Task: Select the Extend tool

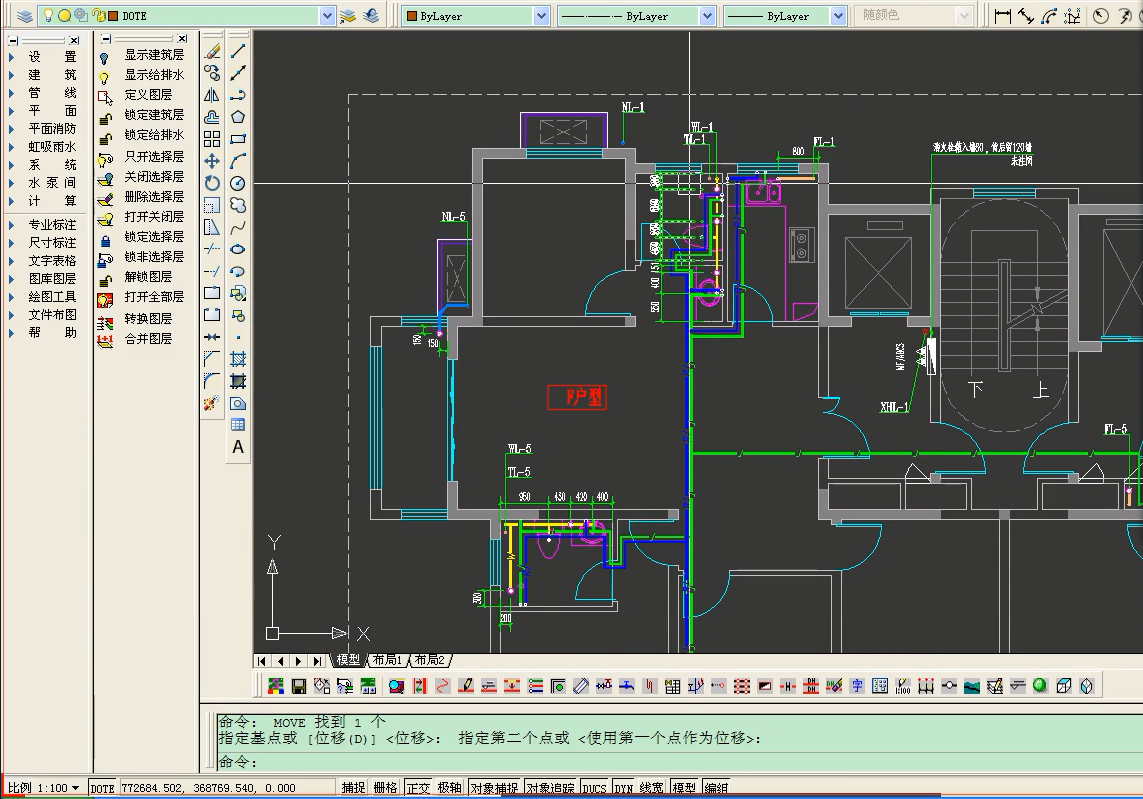Action: tap(212, 271)
